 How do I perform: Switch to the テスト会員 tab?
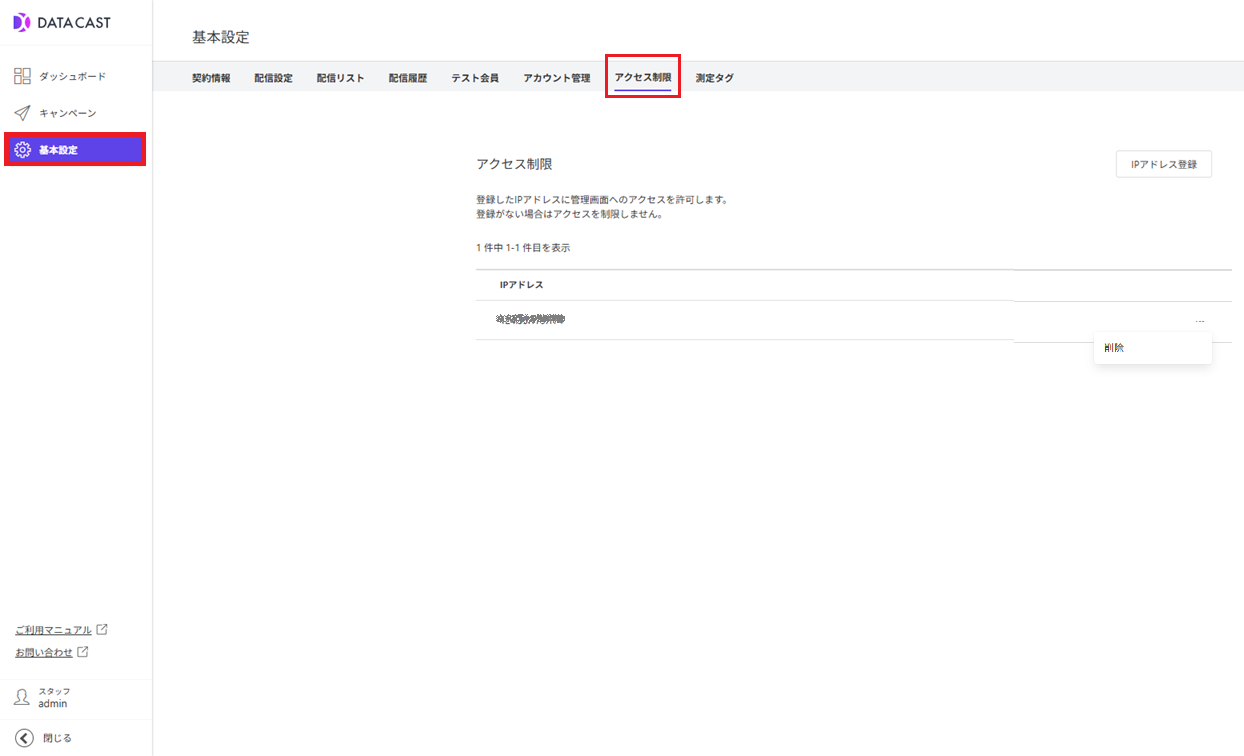point(474,76)
